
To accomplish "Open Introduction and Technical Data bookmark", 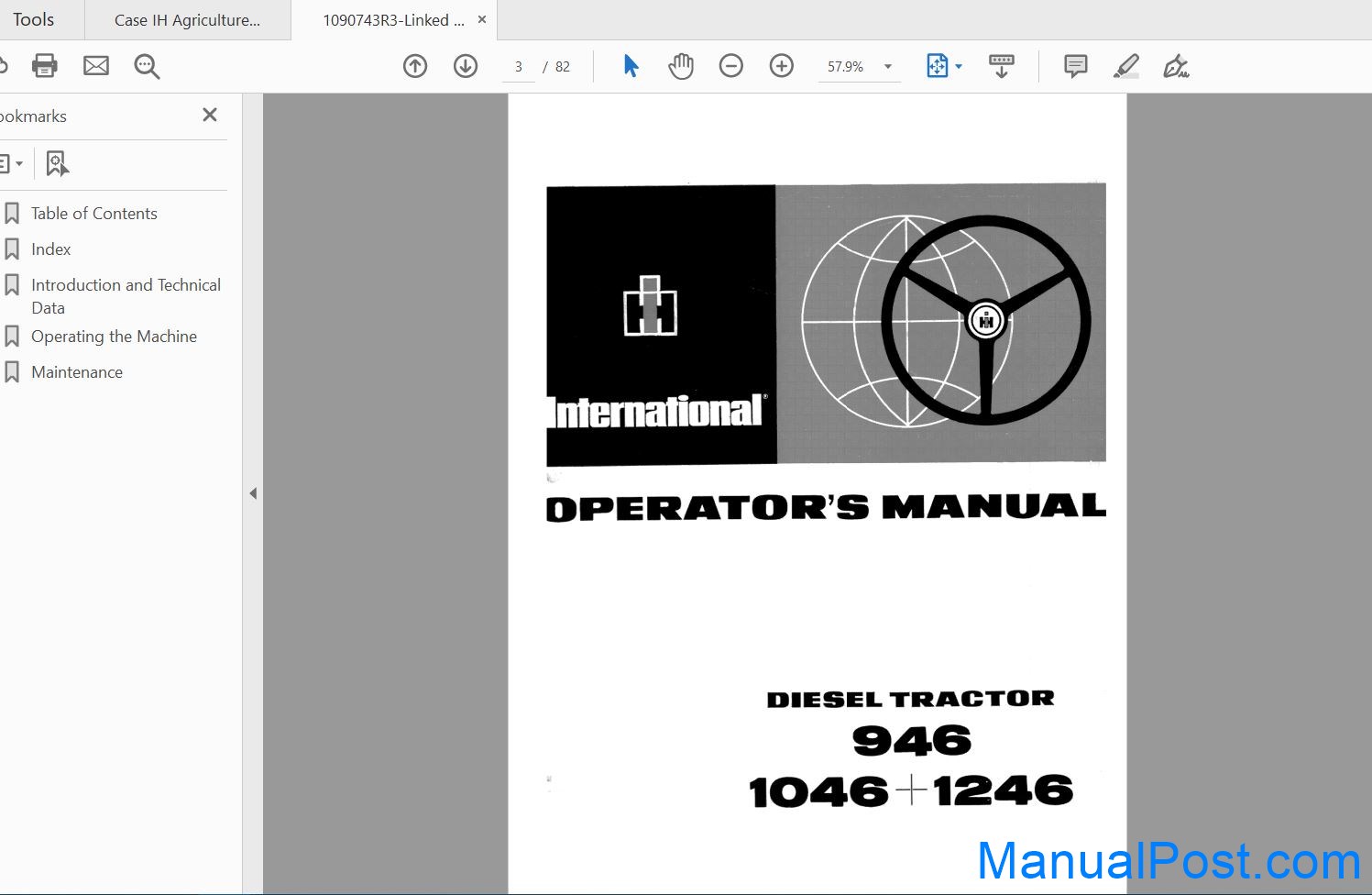I will point(126,296).
